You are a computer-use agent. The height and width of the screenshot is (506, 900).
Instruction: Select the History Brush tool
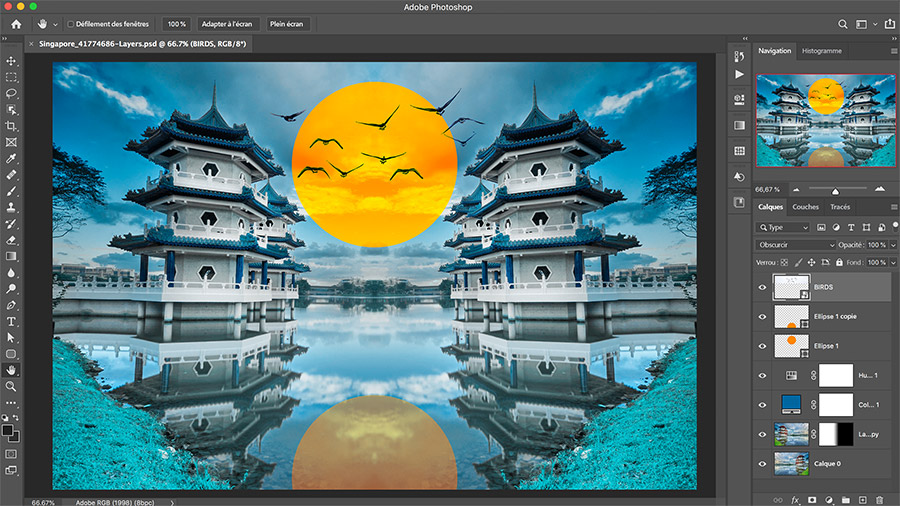point(11,224)
